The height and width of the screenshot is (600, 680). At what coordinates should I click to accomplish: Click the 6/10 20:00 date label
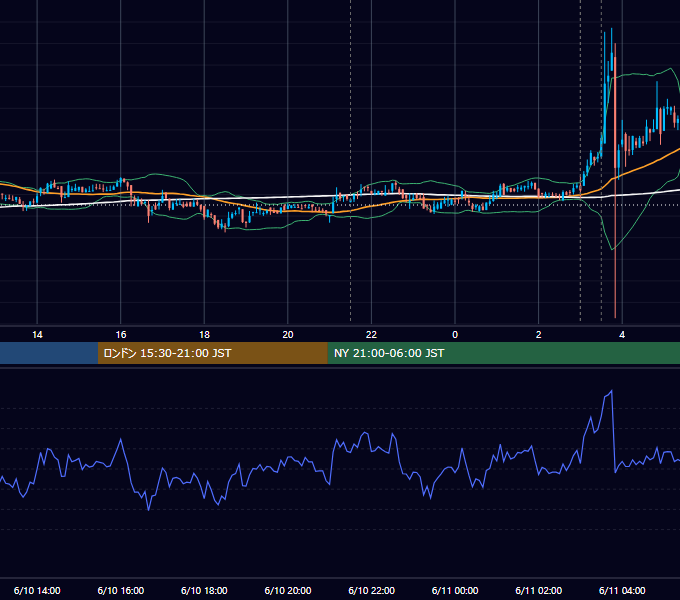point(288,590)
